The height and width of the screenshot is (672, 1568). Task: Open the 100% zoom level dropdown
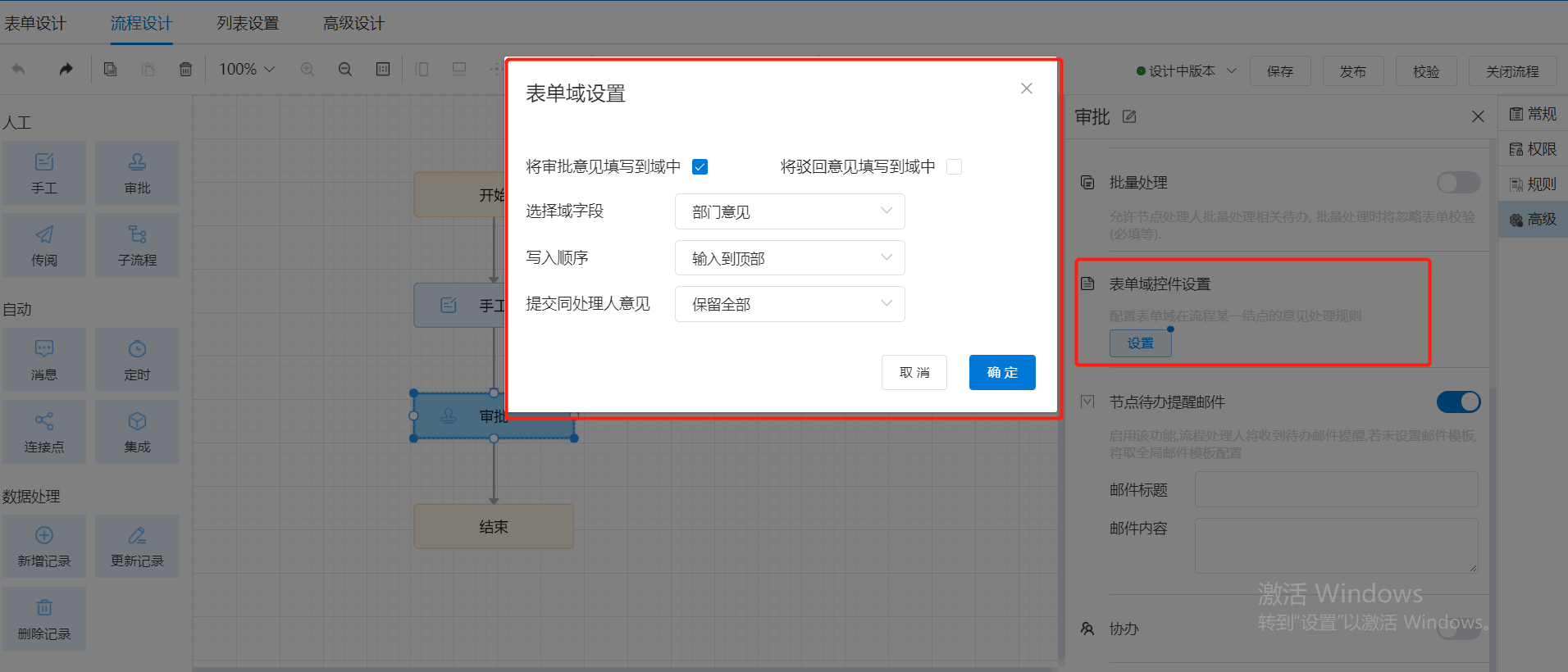click(246, 70)
